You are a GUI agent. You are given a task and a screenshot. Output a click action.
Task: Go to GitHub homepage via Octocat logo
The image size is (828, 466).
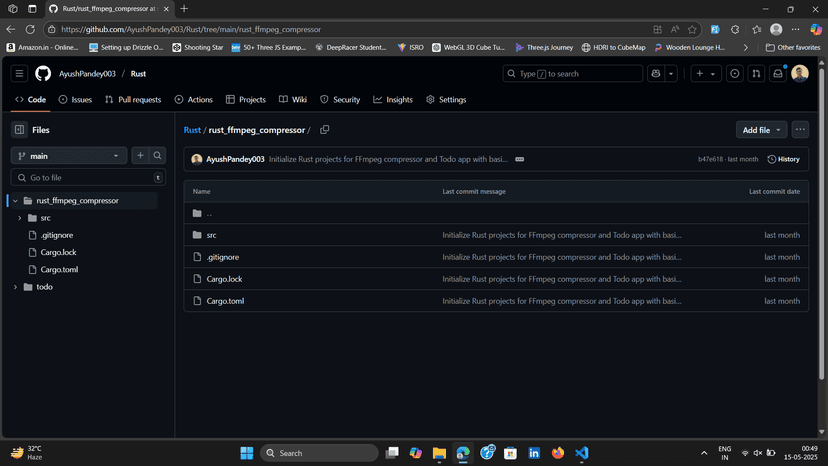[43, 73]
